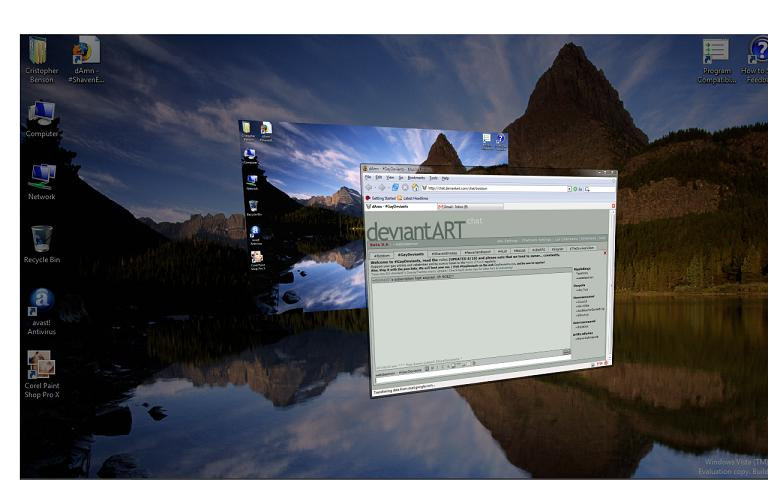Go to Firefox Home page icon
This screenshot has height=480, width=768.
415,187
